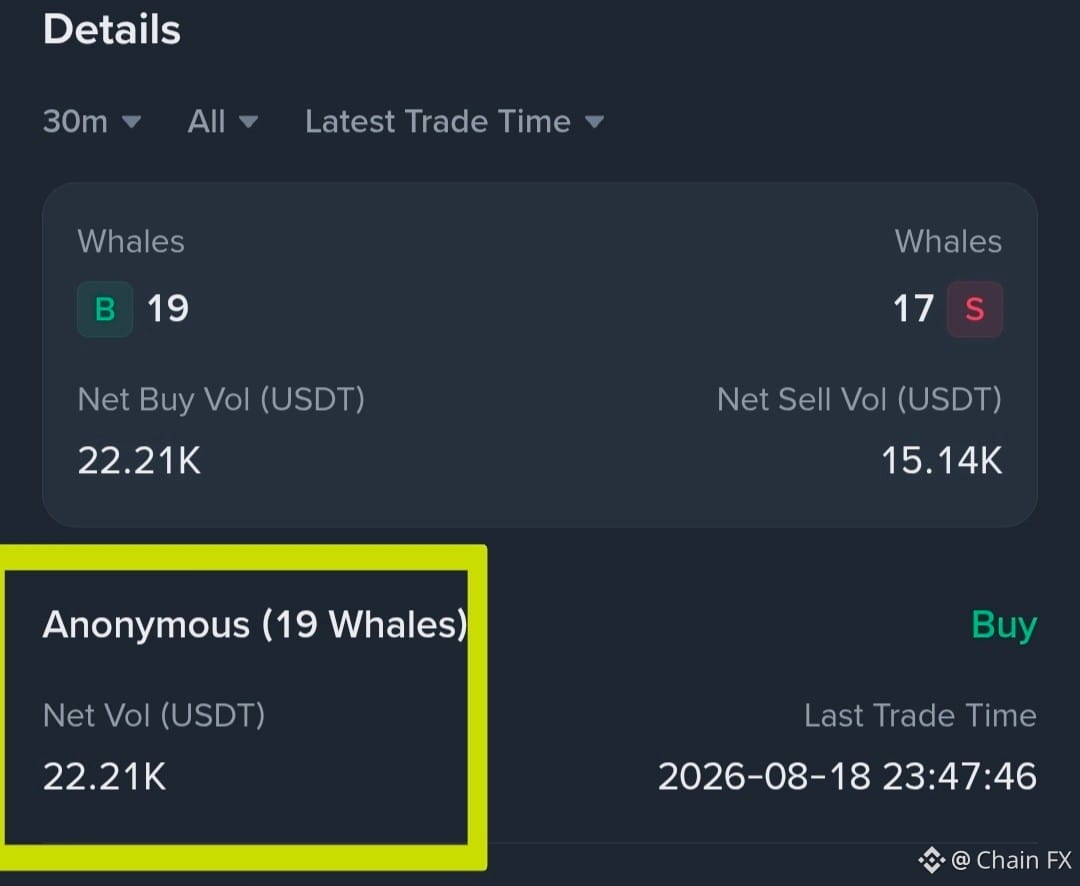Open the 30m timeframe dropdown

(x=92, y=122)
